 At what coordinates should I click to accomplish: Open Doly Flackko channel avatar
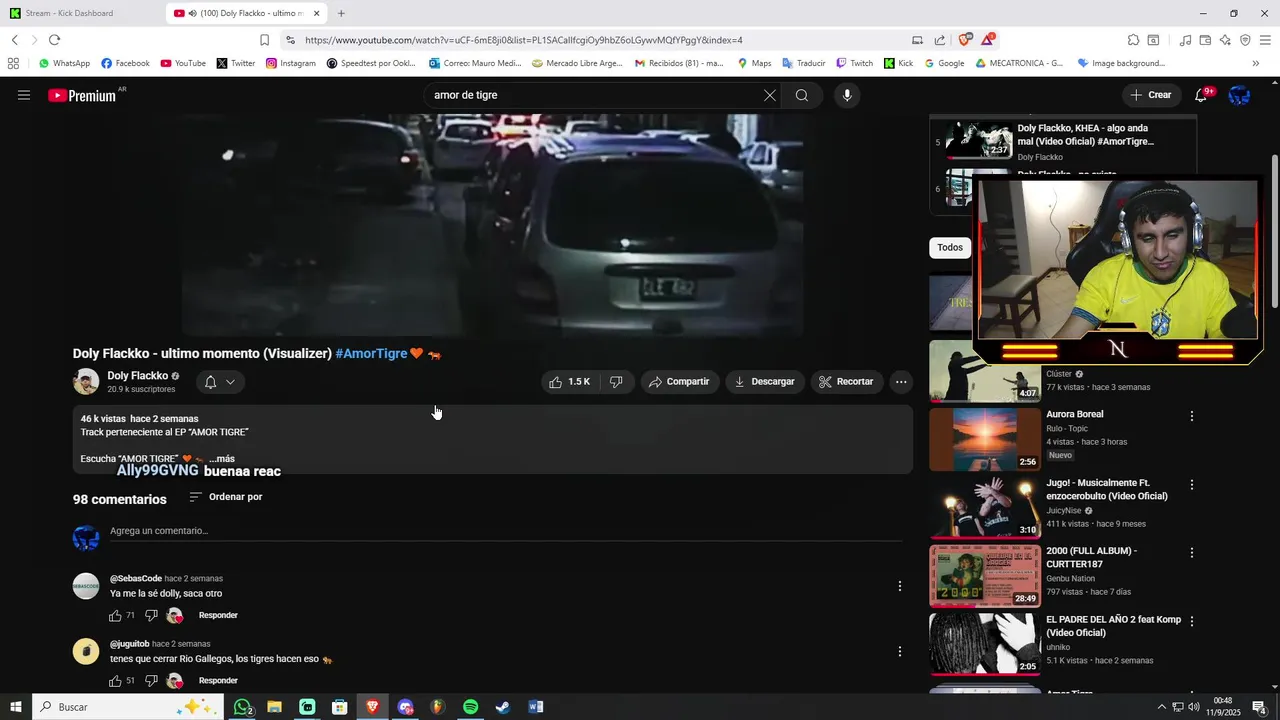pos(86,381)
